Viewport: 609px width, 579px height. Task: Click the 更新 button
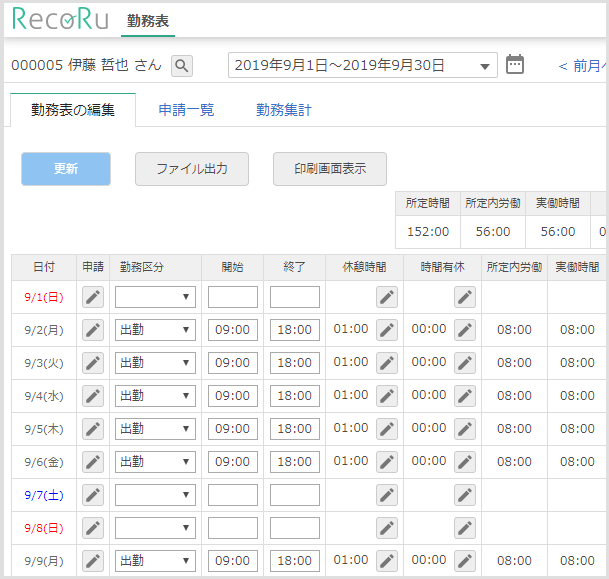coord(66,169)
